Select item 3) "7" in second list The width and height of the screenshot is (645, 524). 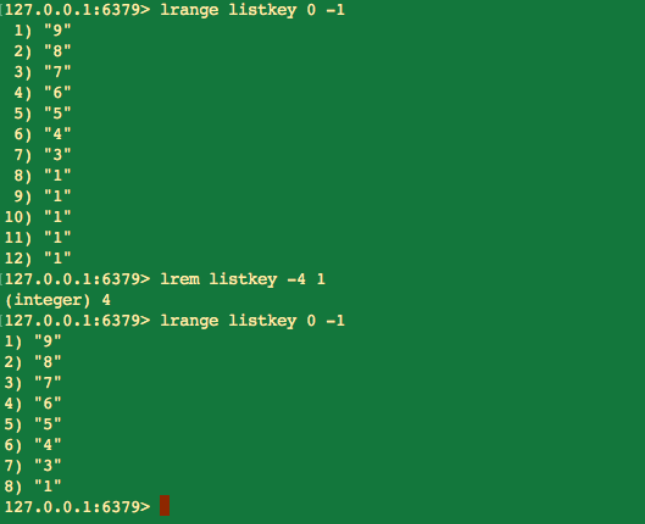33,383
